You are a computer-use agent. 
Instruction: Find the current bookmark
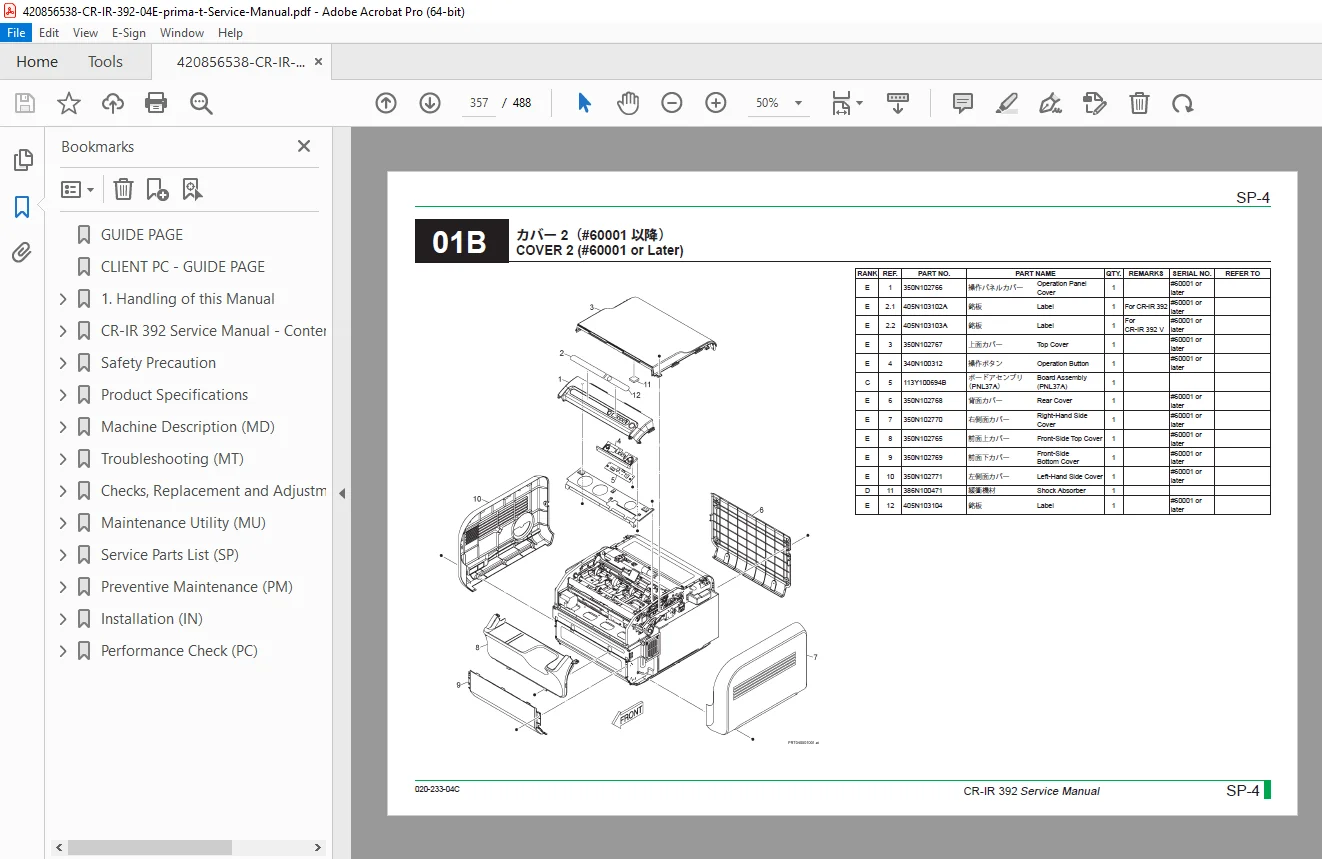coord(192,189)
